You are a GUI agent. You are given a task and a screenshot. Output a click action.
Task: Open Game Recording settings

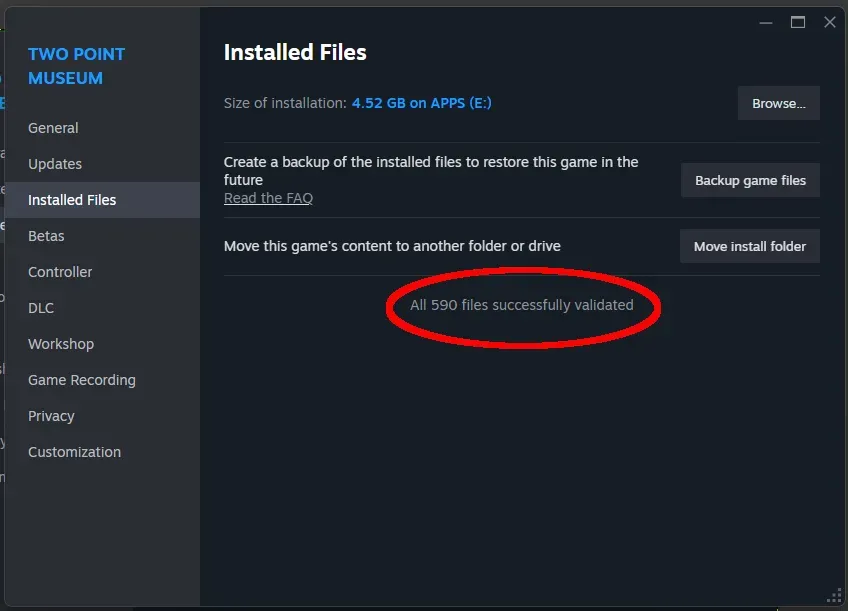coord(82,380)
